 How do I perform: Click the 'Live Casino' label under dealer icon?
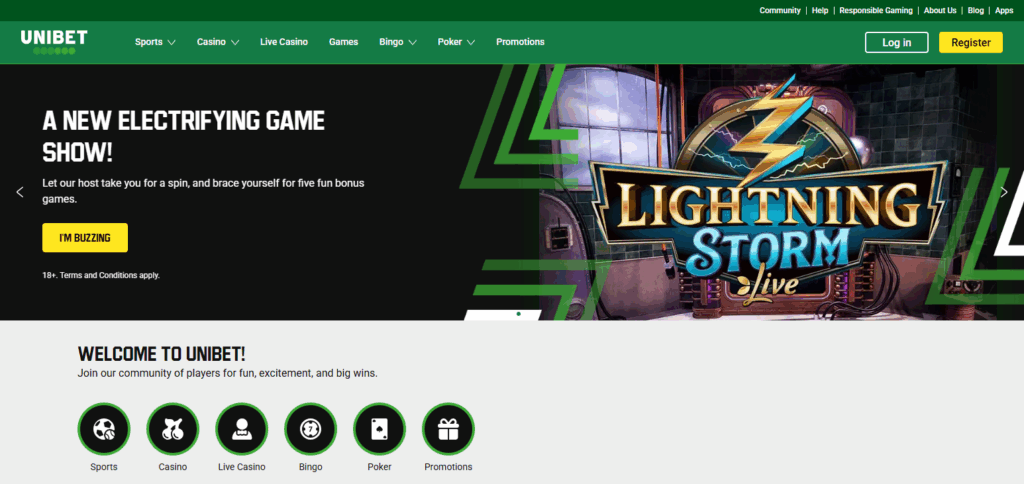242,467
